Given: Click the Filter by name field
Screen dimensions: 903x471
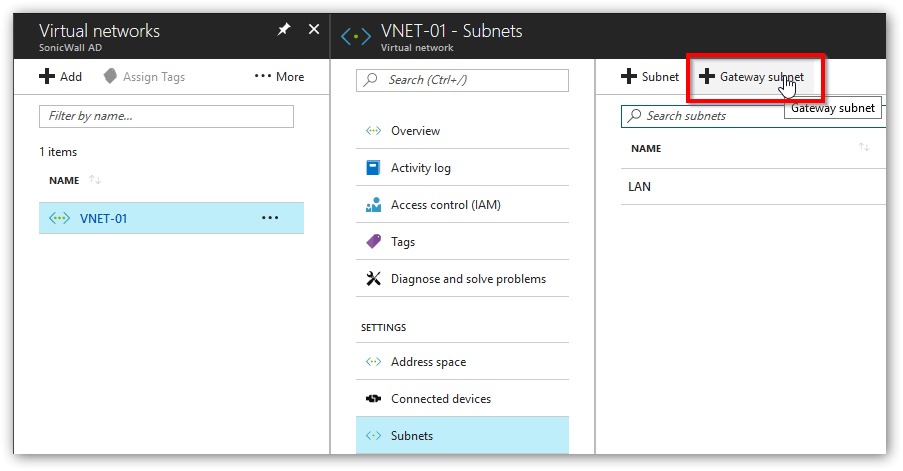Looking at the screenshot, I should coord(166,116).
